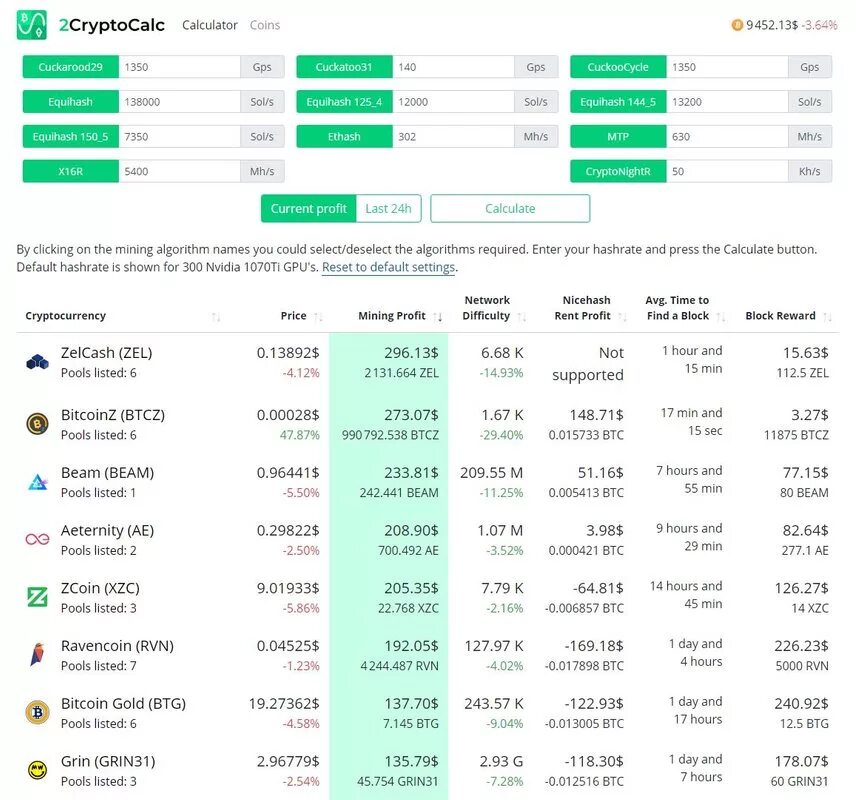The image size is (856, 800).
Task: Edit Equihash hashrate field 138000
Action: (x=179, y=102)
